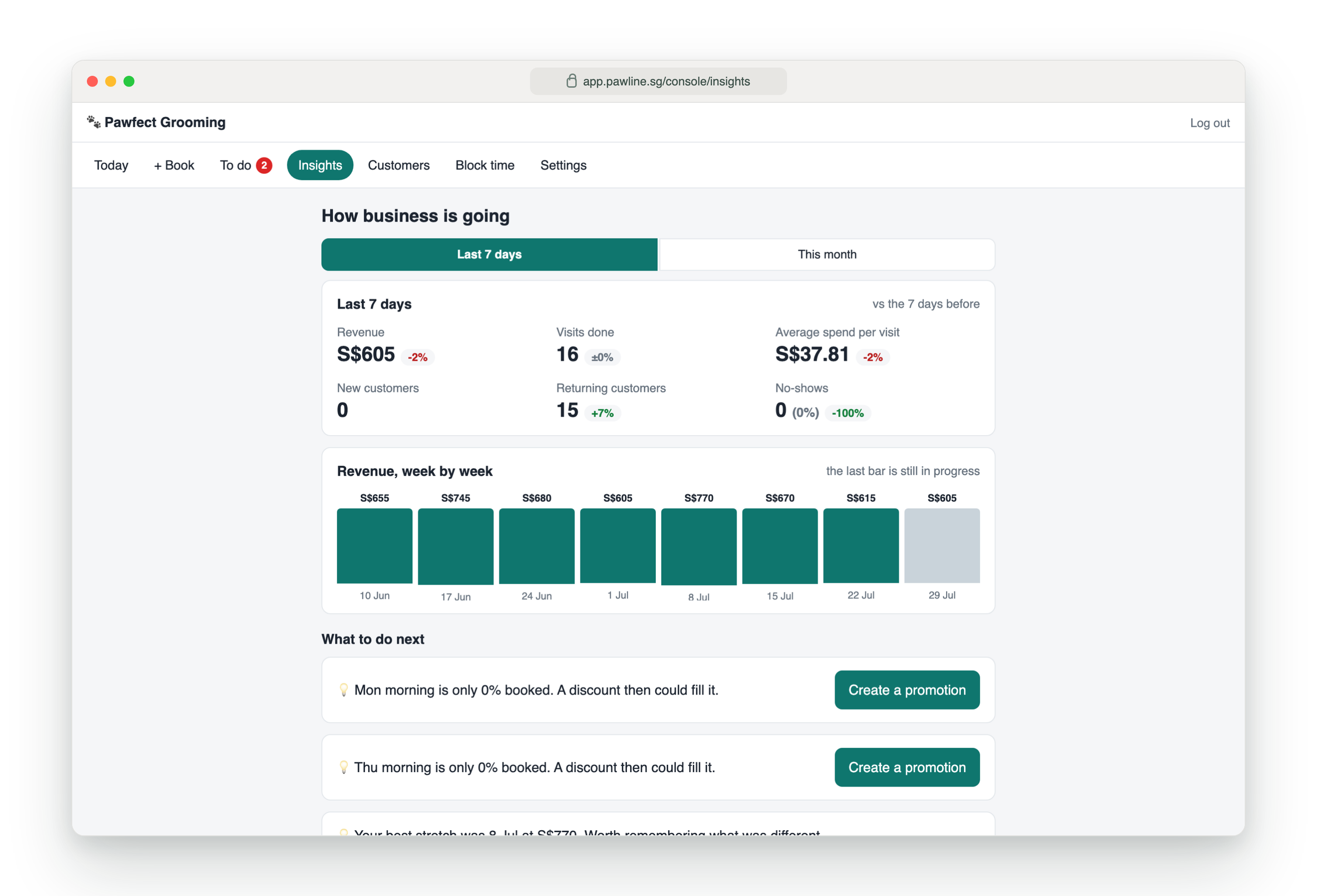The width and height of the screenshot is (1317, 896).
Task: Click the S$745 bar label
Action: [x=456, y=498]
